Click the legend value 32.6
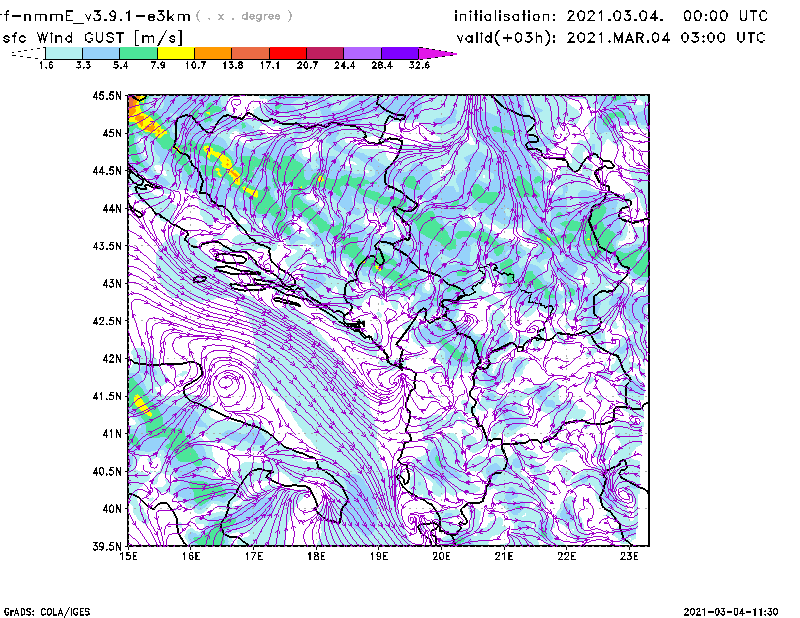 (419, 65)
